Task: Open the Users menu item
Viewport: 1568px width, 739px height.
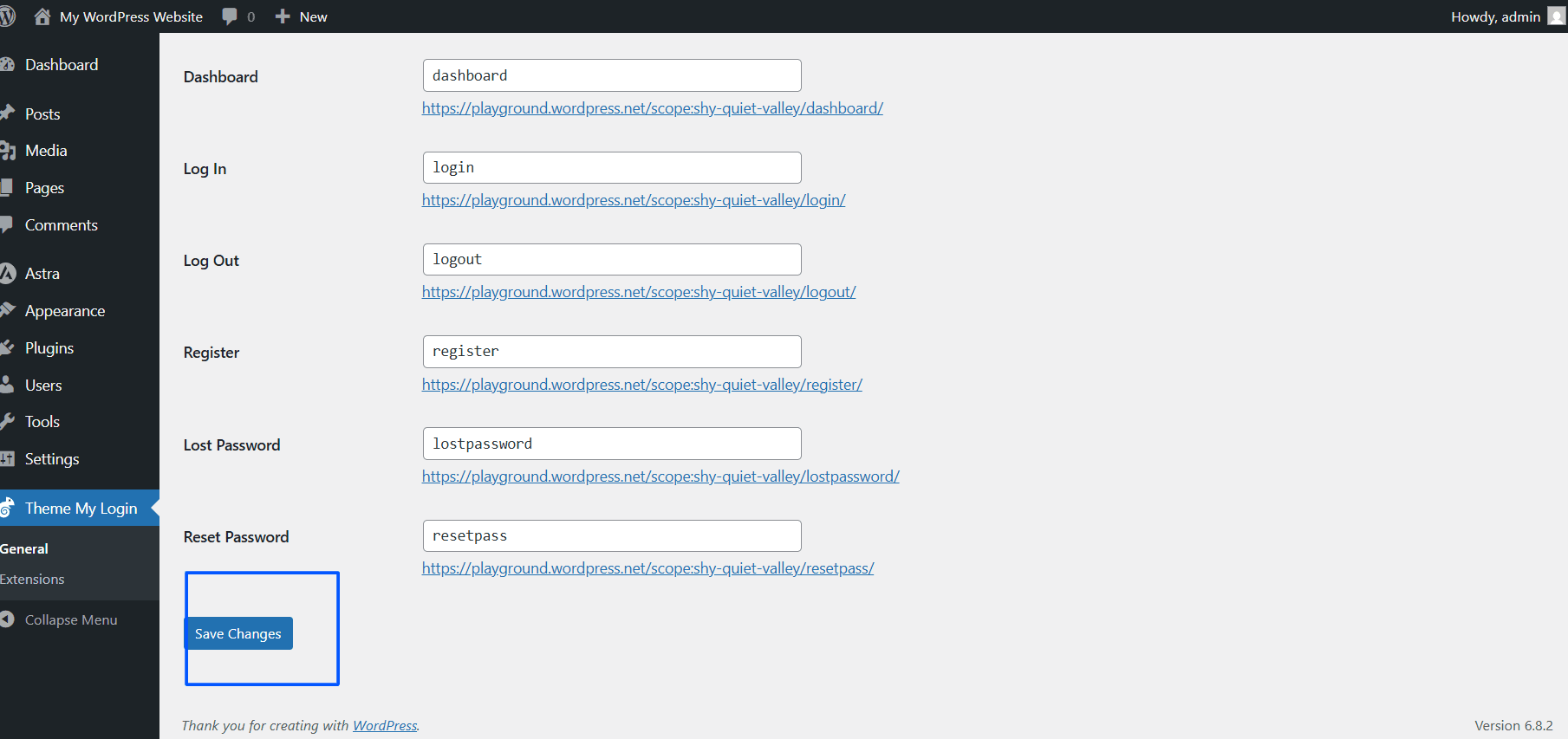Action: pyautogui.click(x=43, y=386)
